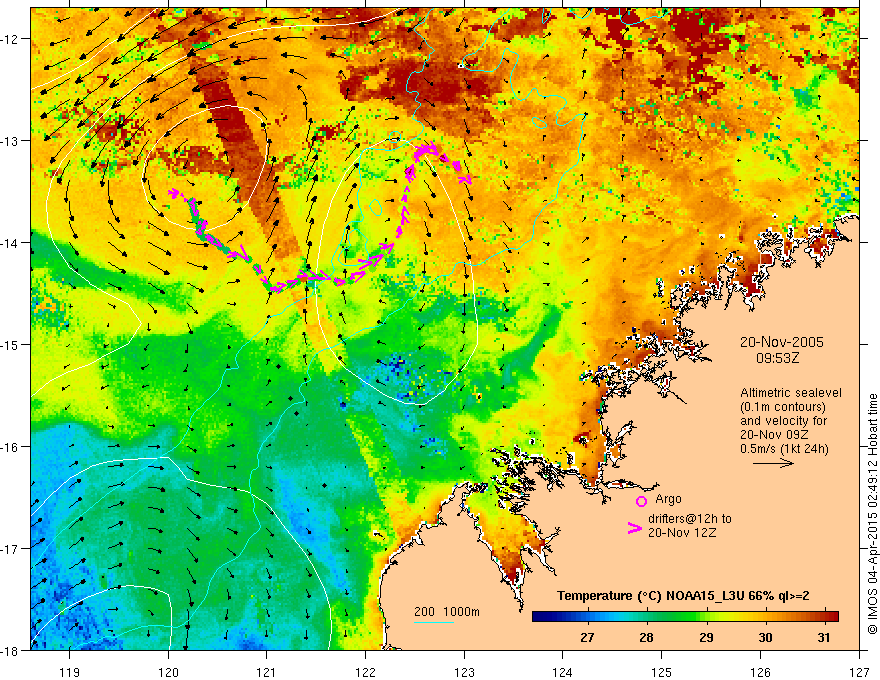Click the latitude -17 axis label
880x680 pixels.
click(x=10, y=549)
